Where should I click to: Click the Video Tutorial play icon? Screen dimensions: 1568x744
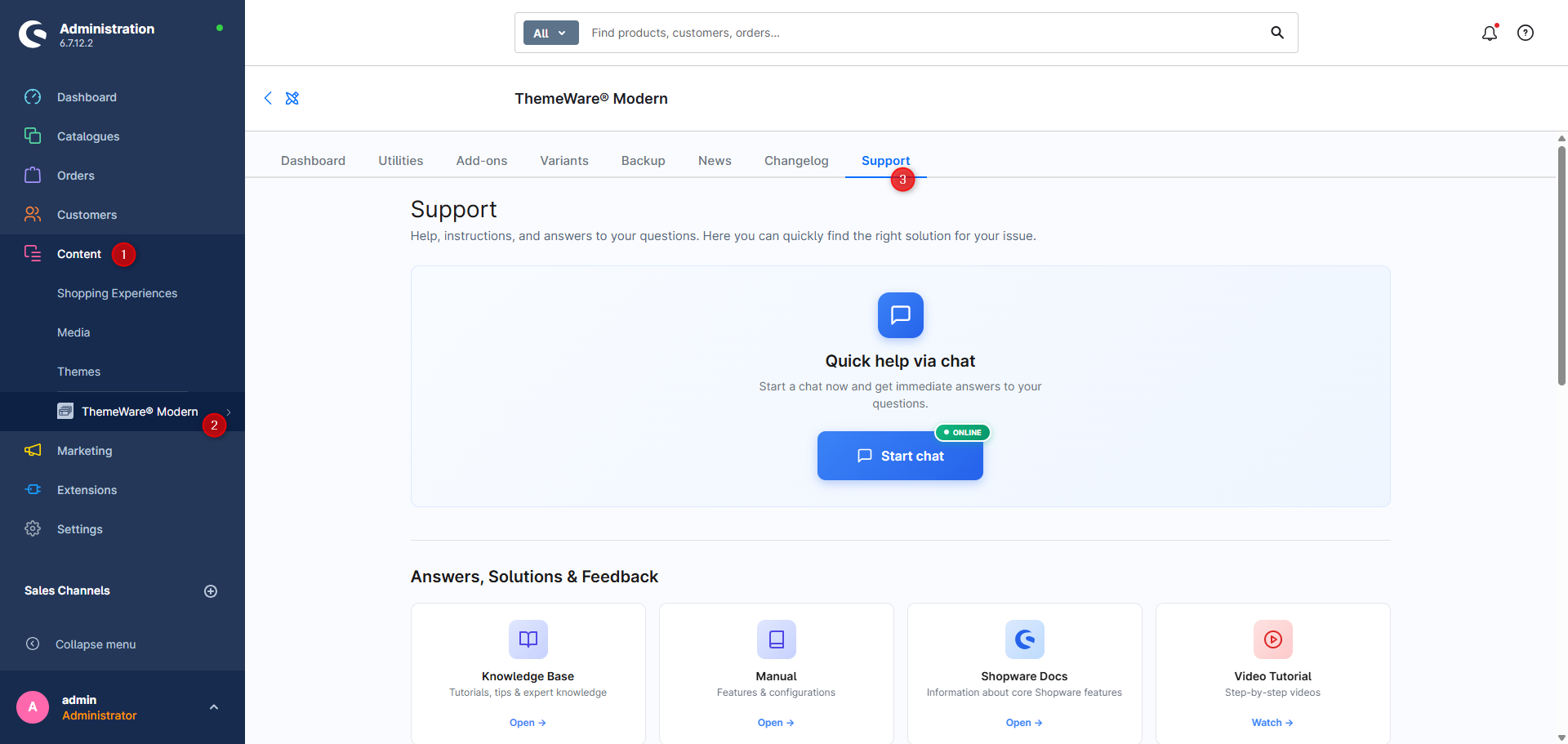[x=1273, y=639]
